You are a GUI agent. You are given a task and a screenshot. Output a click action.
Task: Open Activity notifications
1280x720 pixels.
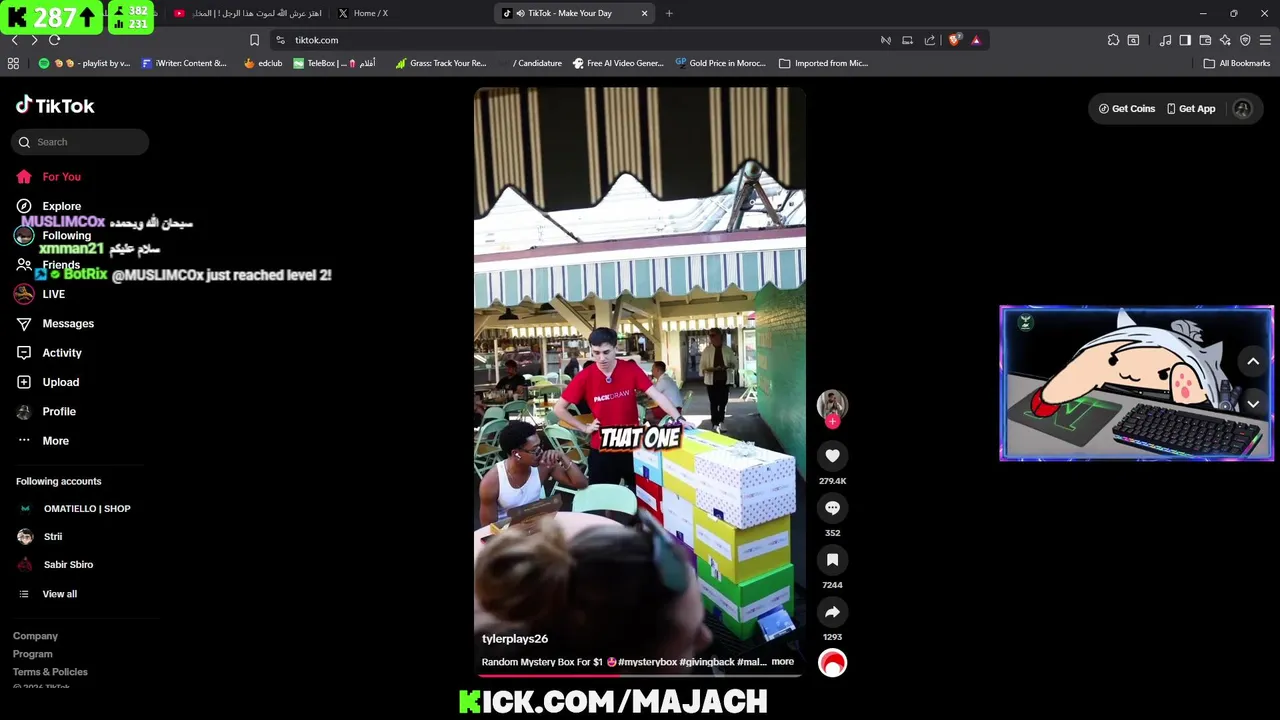49,353
